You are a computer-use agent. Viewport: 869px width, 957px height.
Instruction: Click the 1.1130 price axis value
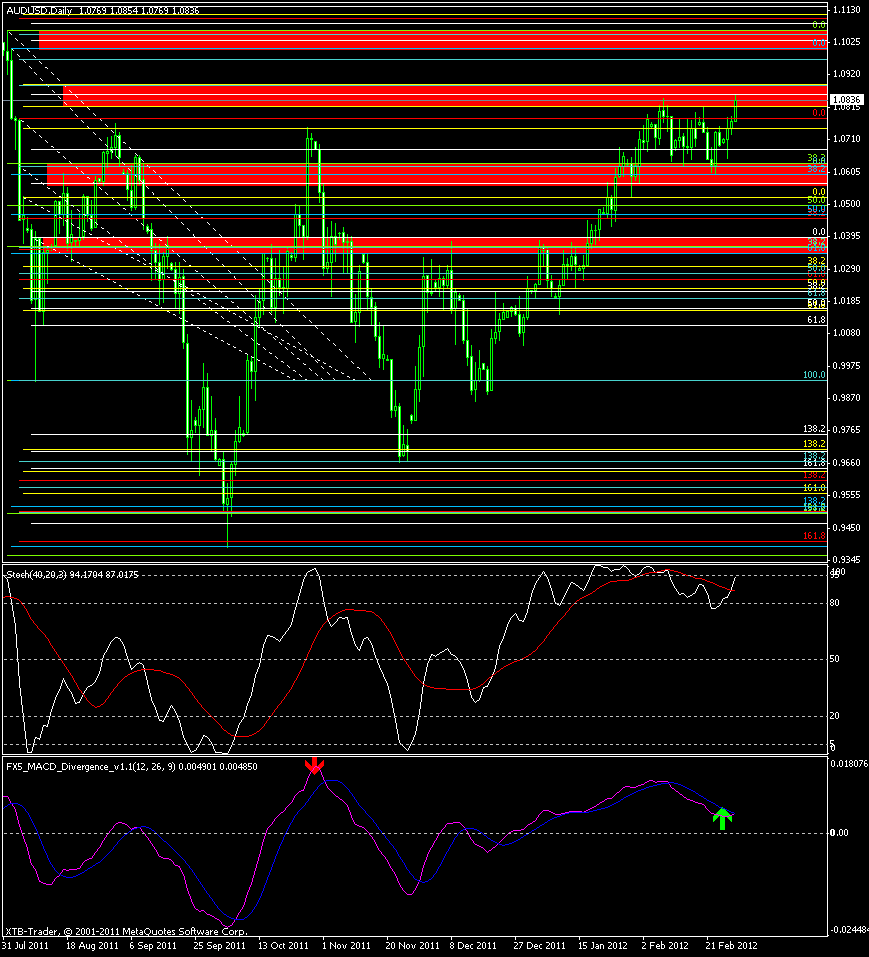pyautogui.click(x=846, y=9)
